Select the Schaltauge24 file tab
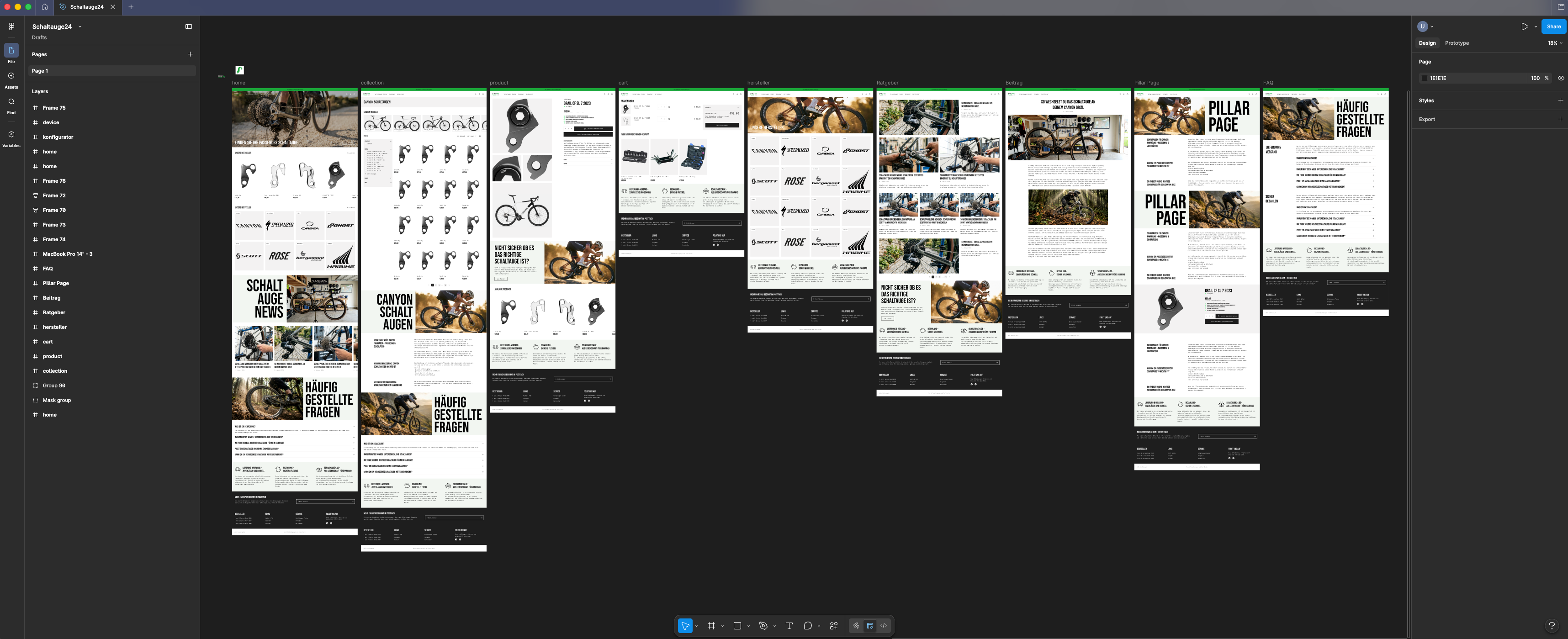This screenshot has width=1568, height=639. [86, 7]
